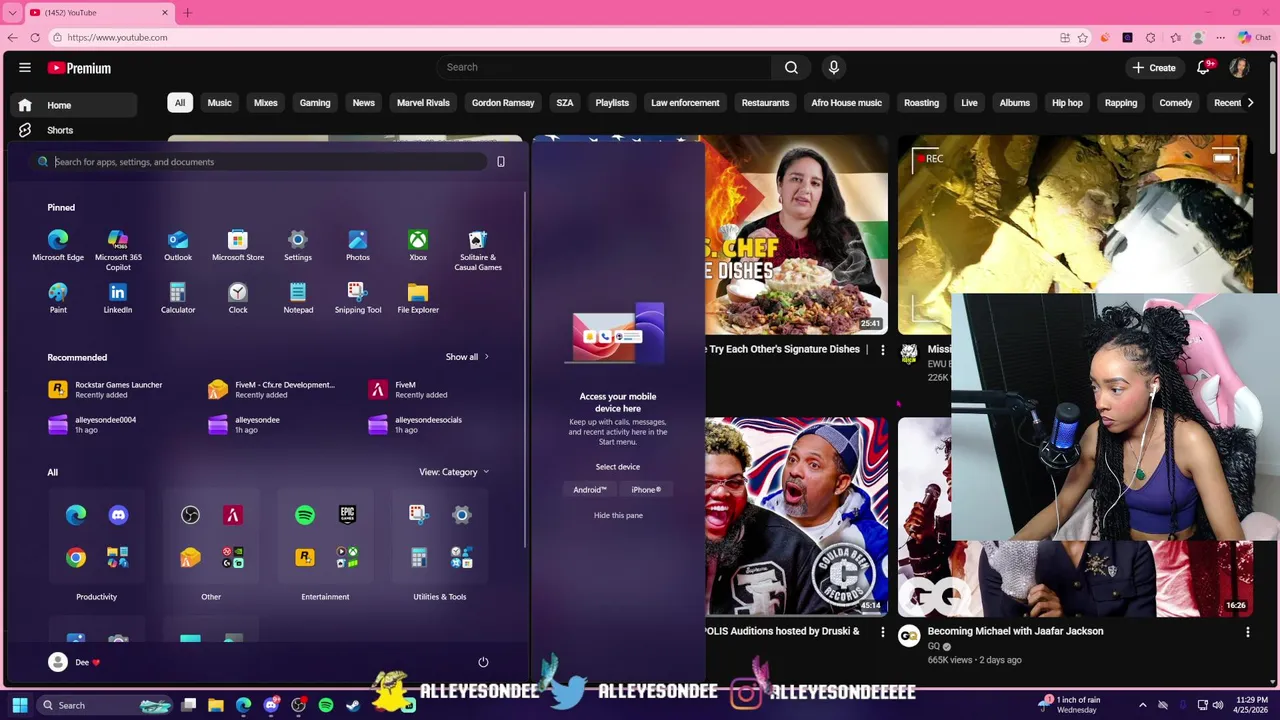Open Outlook from the pinned apps

178,246
